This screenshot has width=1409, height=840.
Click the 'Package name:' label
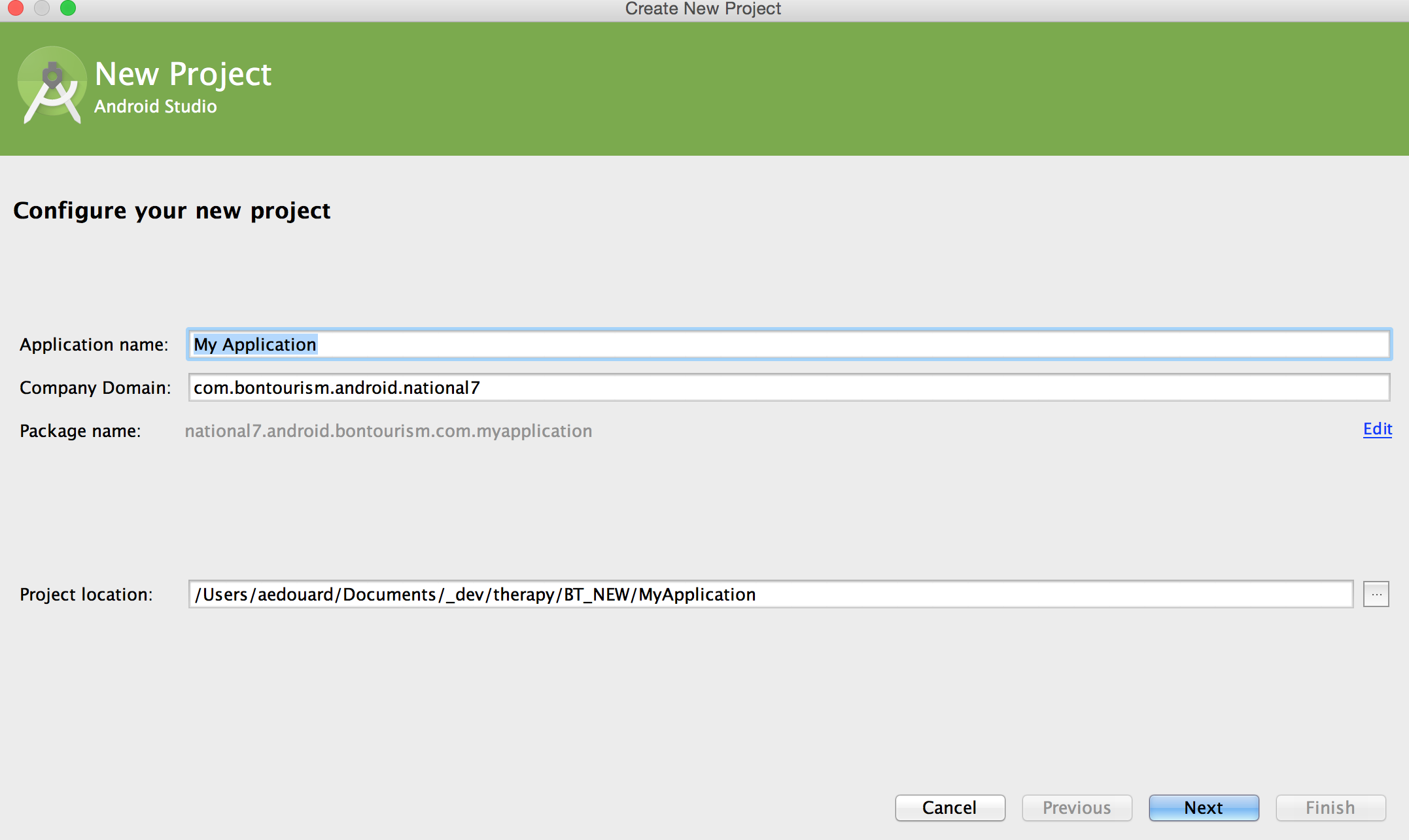80,431
